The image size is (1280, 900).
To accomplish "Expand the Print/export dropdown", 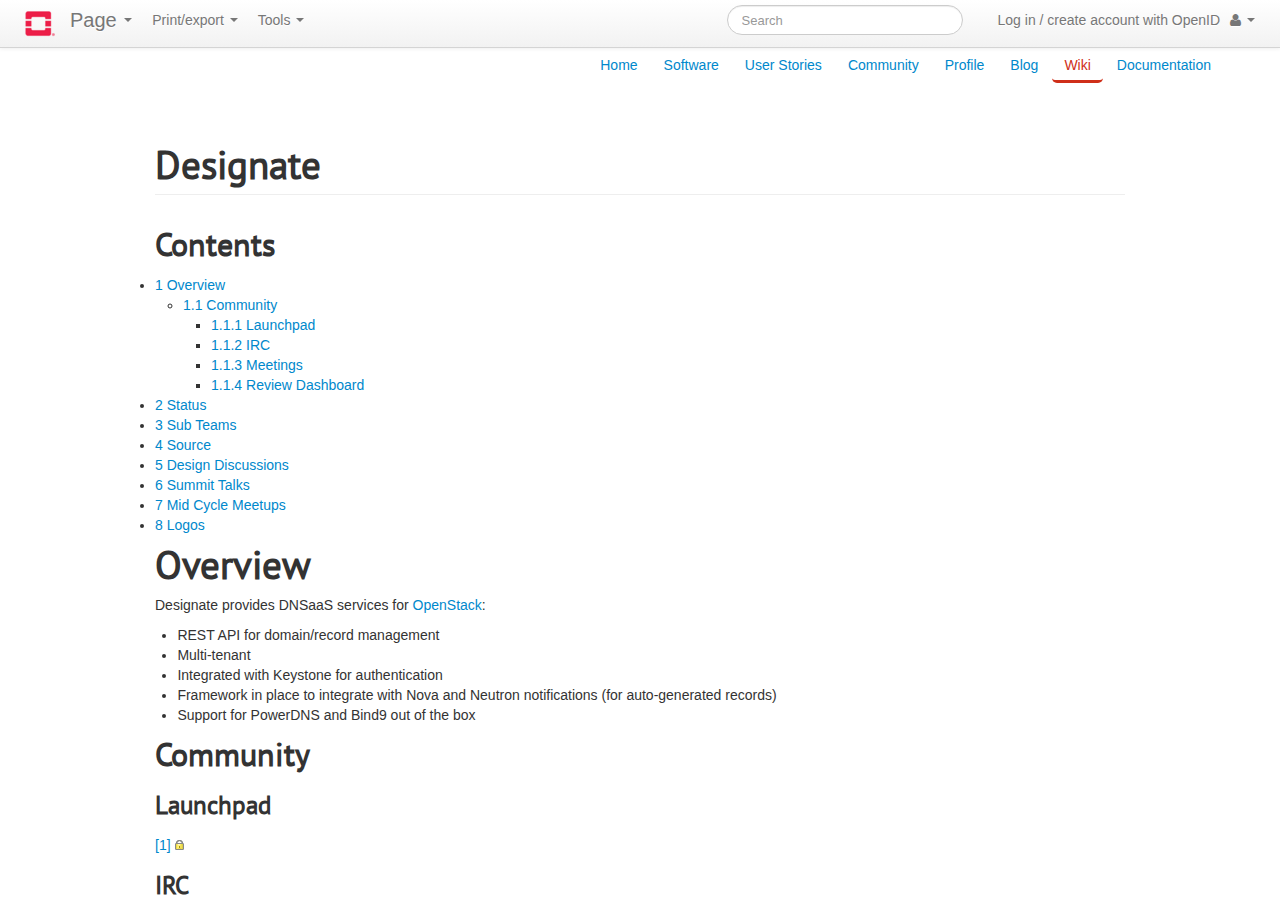I will pos(195,20).
